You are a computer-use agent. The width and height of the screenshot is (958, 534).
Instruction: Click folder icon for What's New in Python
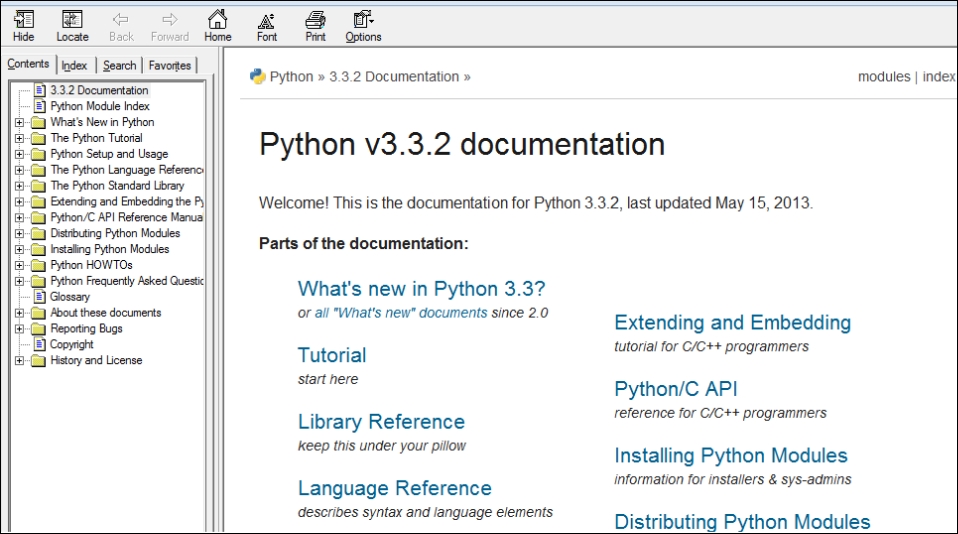coord(38,122)
